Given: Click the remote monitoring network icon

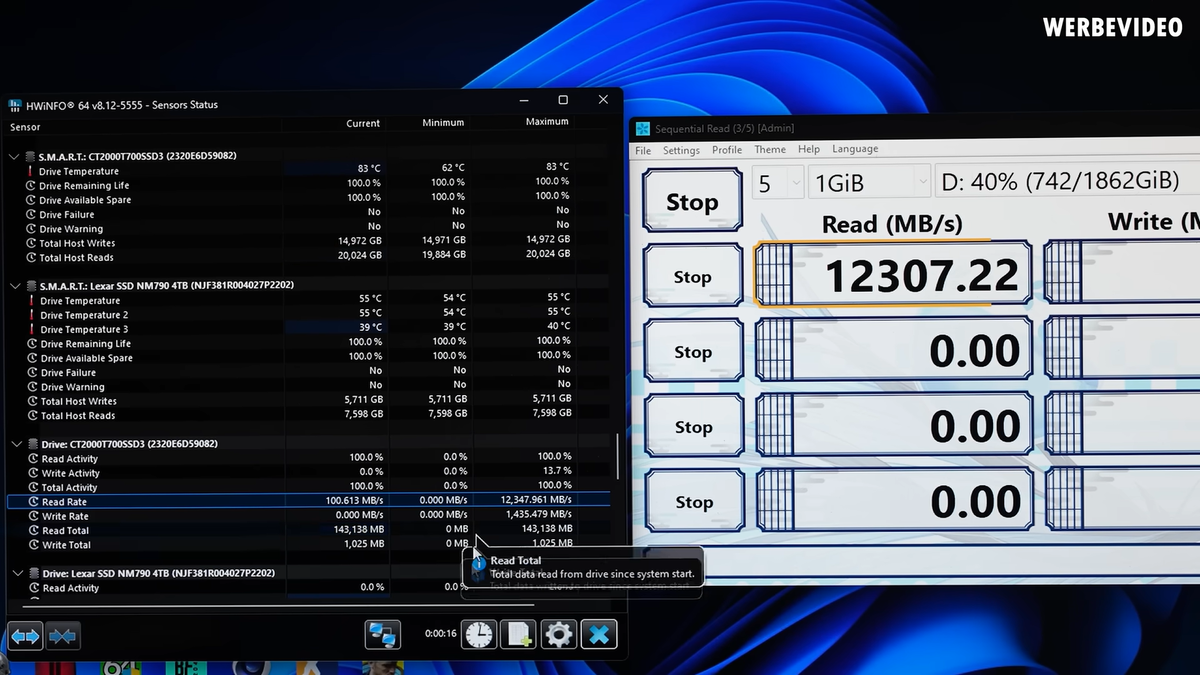Looking at the screenshot, I should click(x=383, y=633).
